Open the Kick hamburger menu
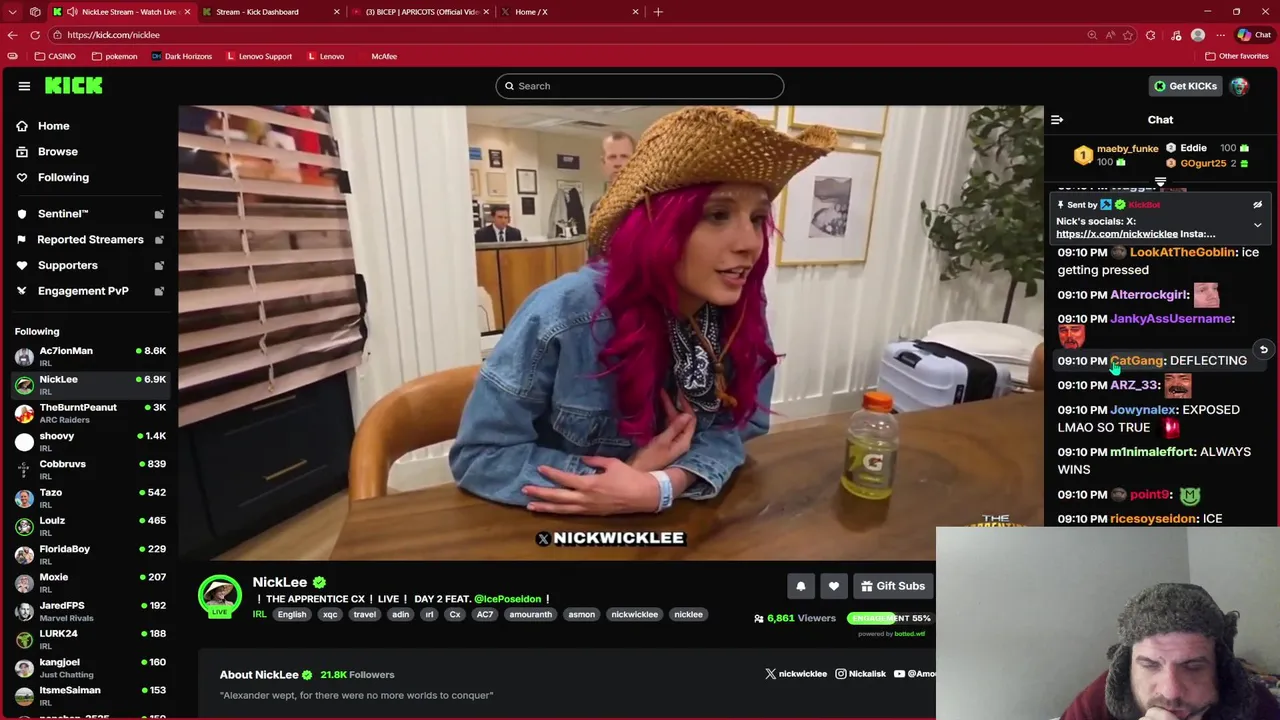The height and width of the screenshot is (720, 1280). (x=24, y=86)
